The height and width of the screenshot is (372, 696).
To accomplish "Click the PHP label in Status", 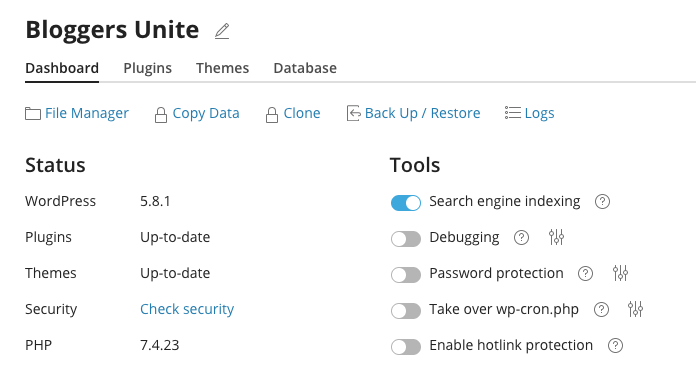I will (39, 345).
